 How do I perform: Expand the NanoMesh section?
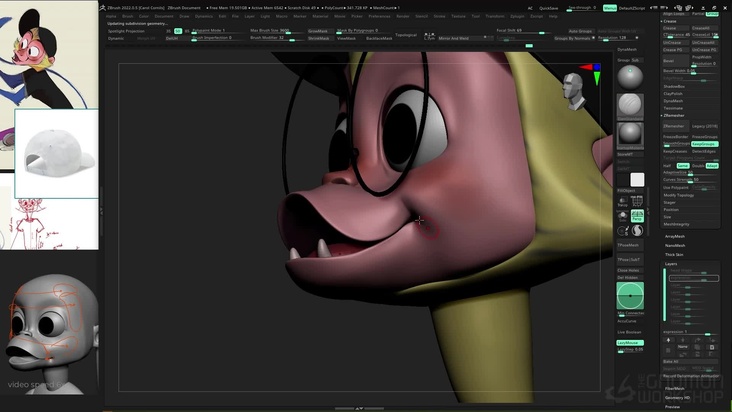(675, 245)
